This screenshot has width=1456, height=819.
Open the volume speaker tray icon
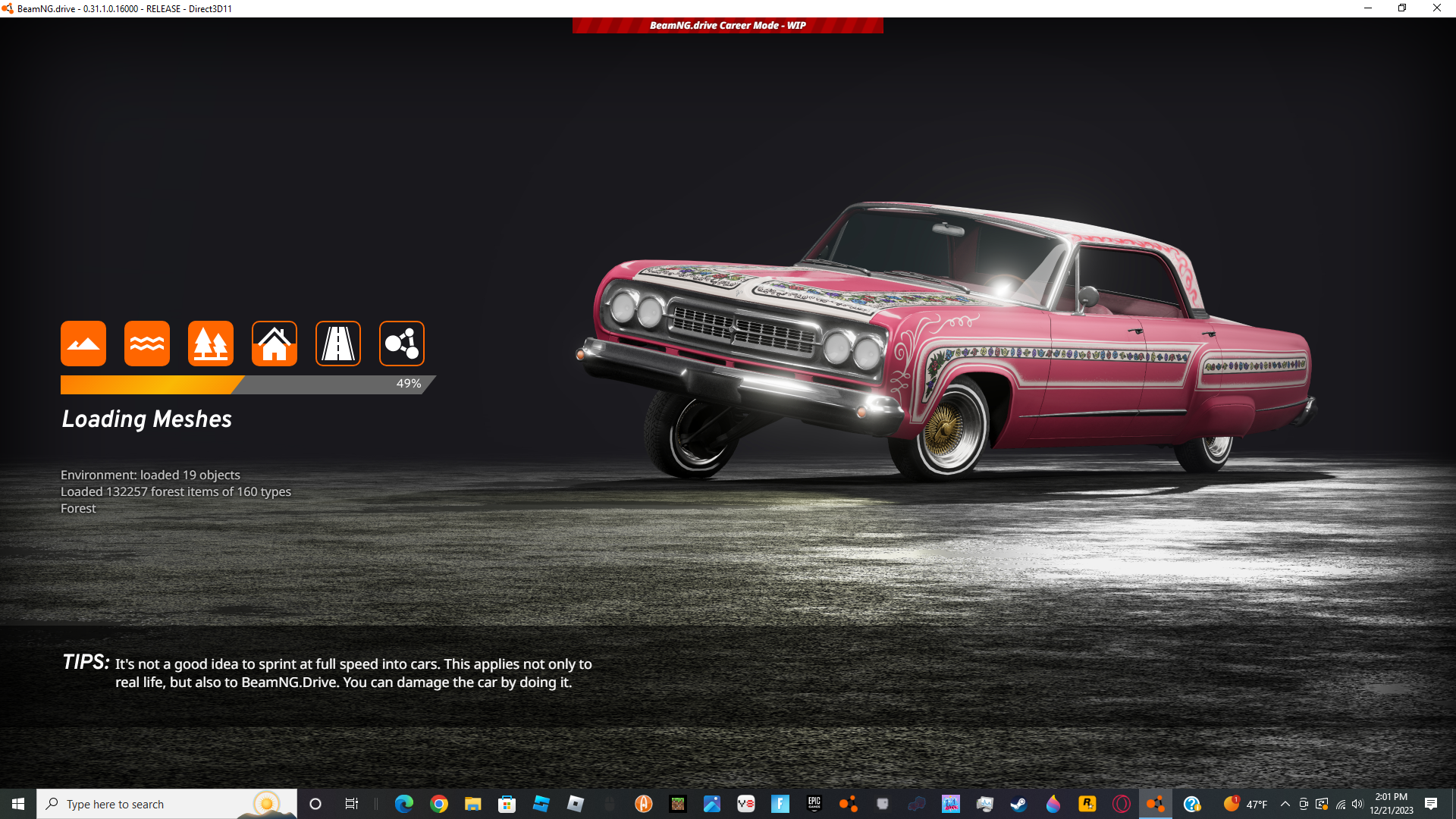[x=1357, y=804]
